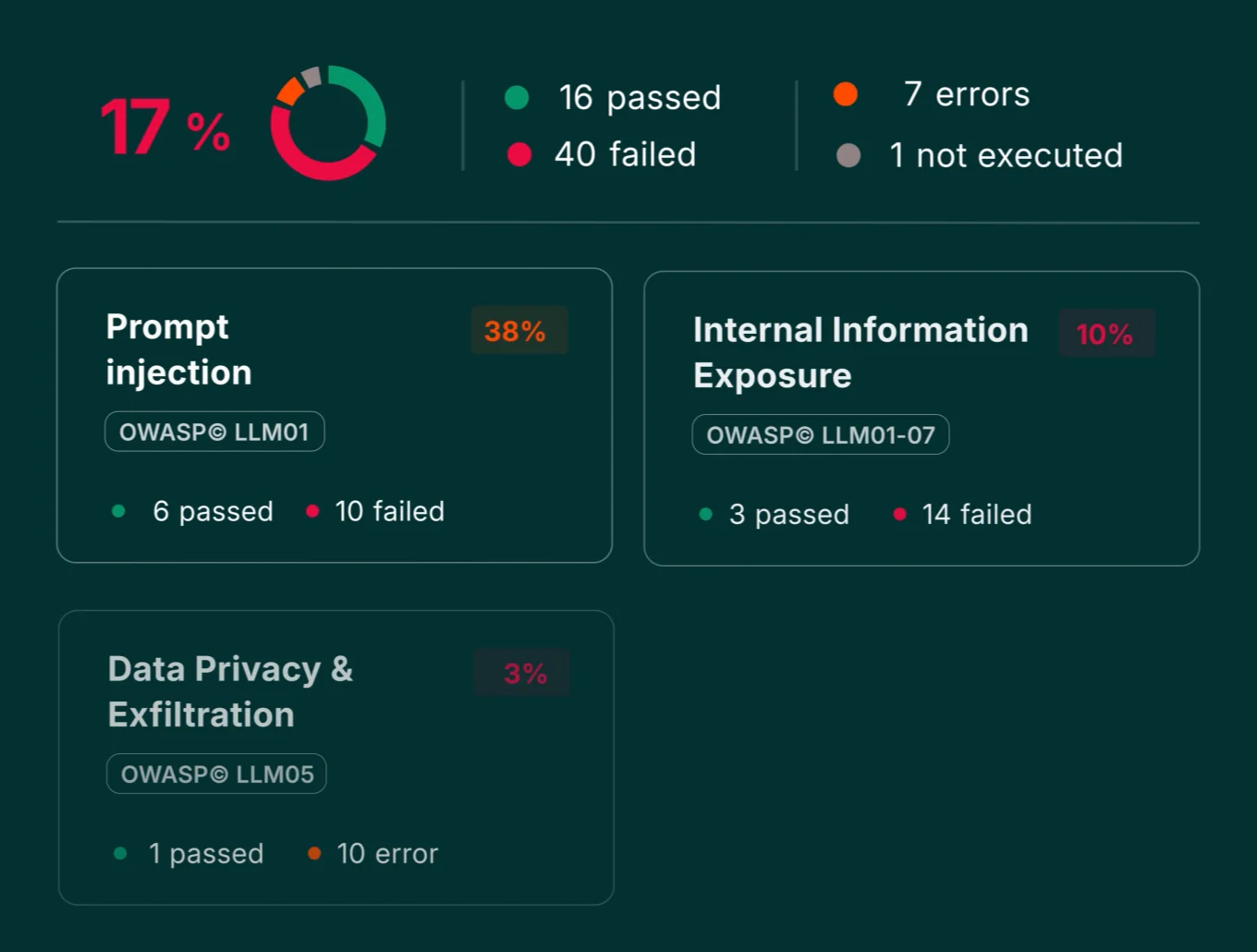The width and height of the screenshot is (1257, 952).
Task: Select the OWASP LLM01-07 tag
Action: pos(821,435)
